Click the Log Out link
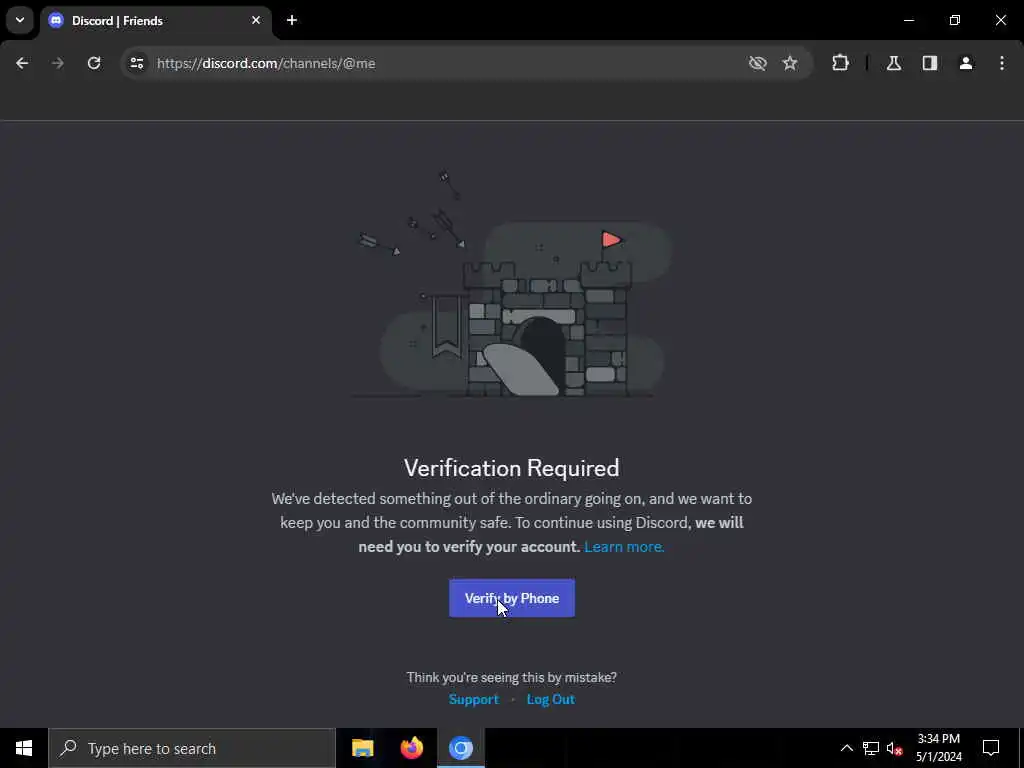Image resolution: width=1024 pixels, height=768 pixels. click(551, 699)
